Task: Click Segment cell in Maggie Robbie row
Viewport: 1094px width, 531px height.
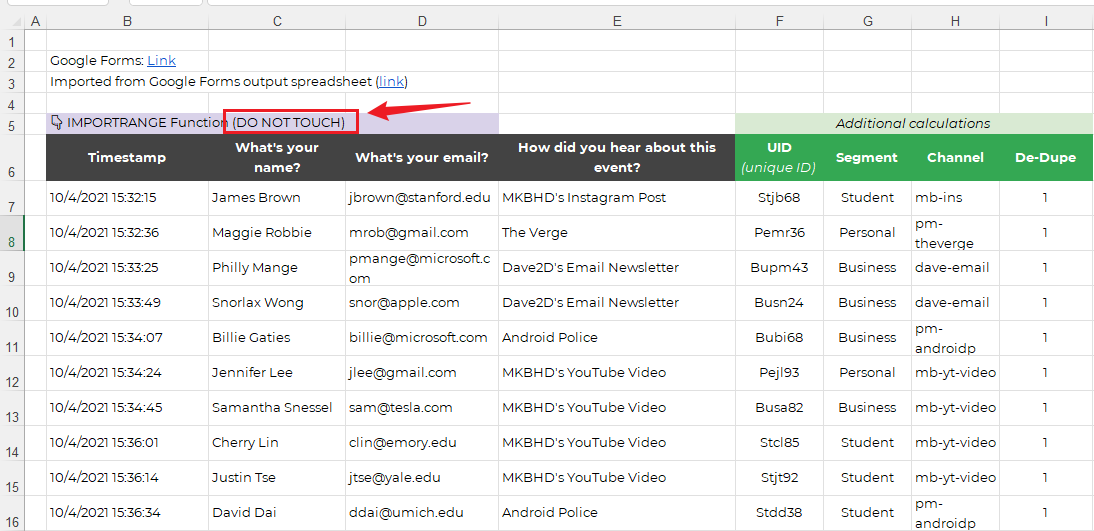Action: coord(867,233)
